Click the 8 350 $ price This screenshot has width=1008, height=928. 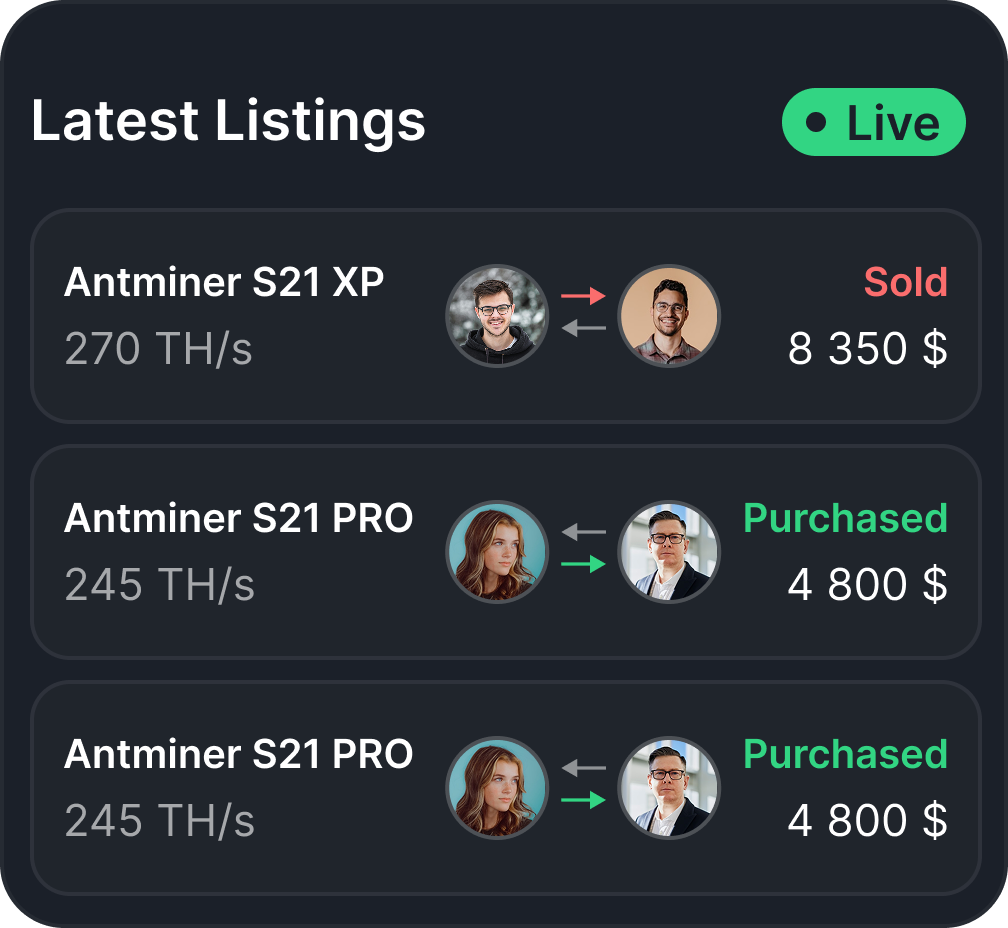[867, 349]
